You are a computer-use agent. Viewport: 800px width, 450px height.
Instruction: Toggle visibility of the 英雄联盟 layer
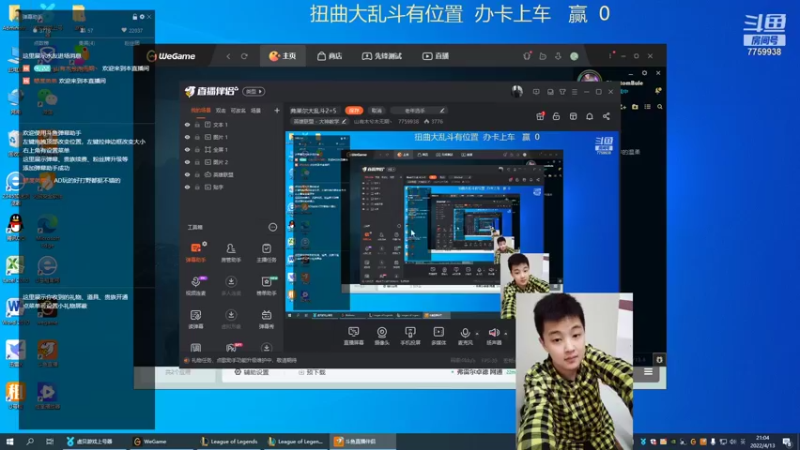point(187,174)
